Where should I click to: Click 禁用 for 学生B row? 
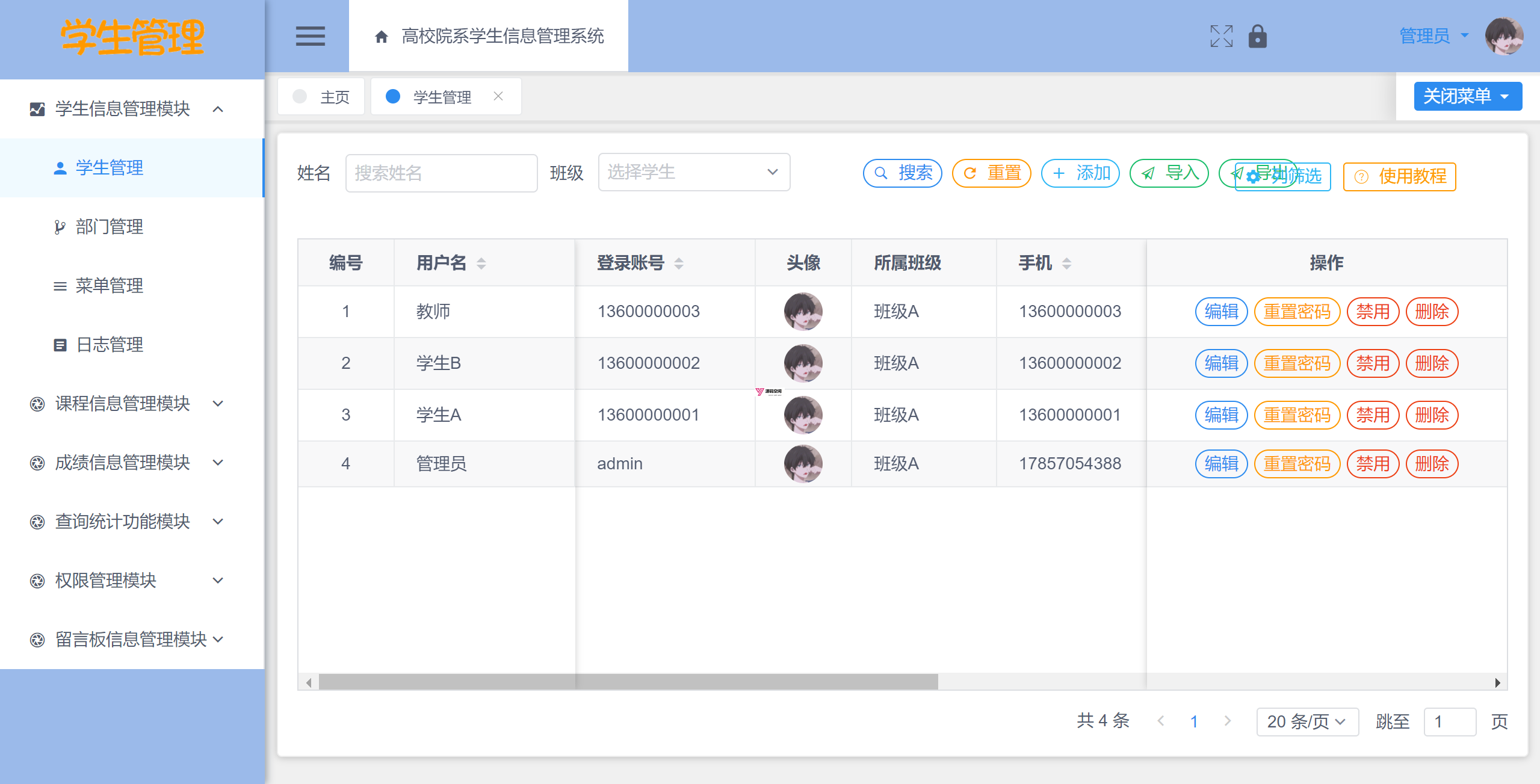[x=1373, y=363]
